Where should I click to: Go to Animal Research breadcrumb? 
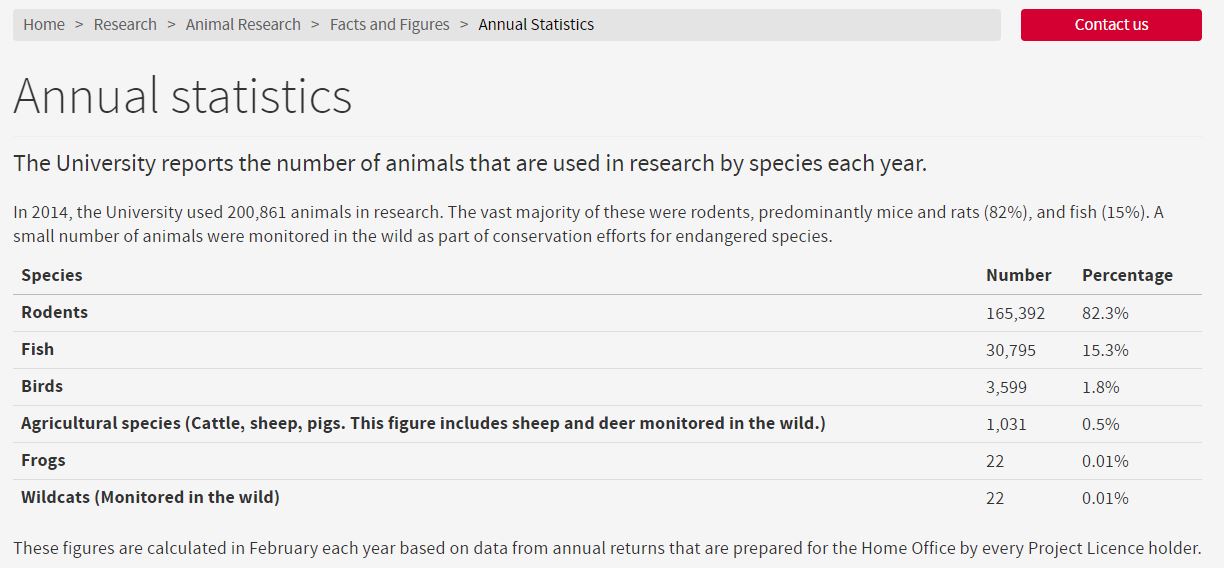tap(243, 25)
